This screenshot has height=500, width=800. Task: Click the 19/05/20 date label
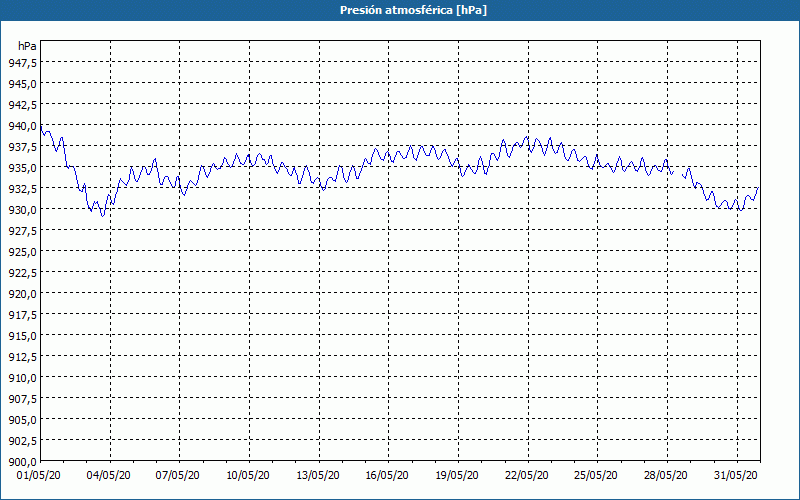pos(457,476)
